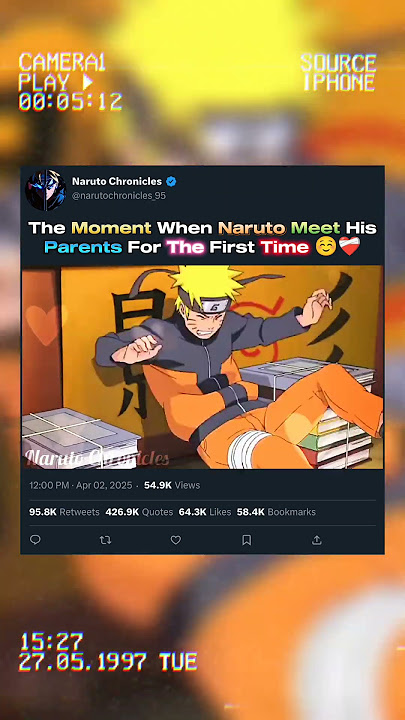Screen dimensions: 405x720
Task: View the 95.8K Retweets list
Action: [64, 512]
